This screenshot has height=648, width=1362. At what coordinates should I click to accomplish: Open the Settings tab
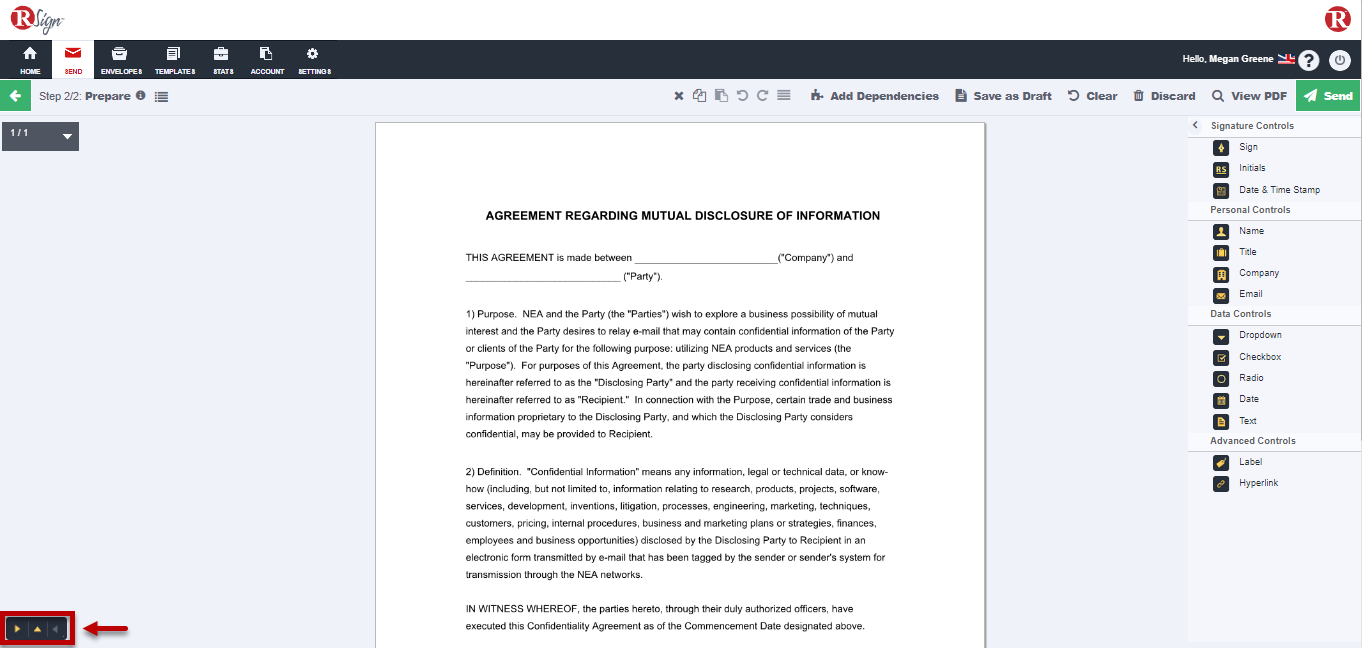(313, 60)
